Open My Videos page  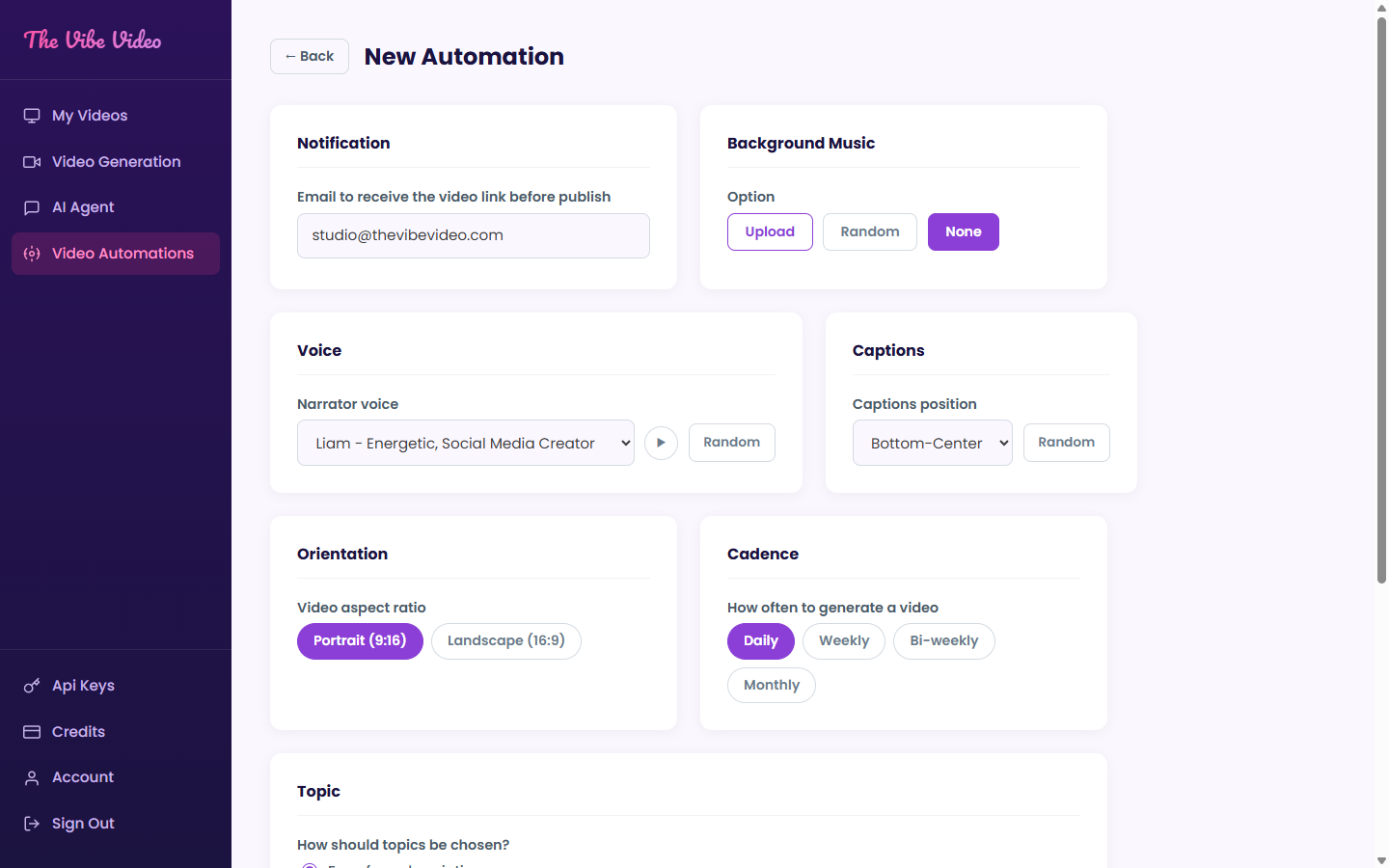[x=116, y=116]
